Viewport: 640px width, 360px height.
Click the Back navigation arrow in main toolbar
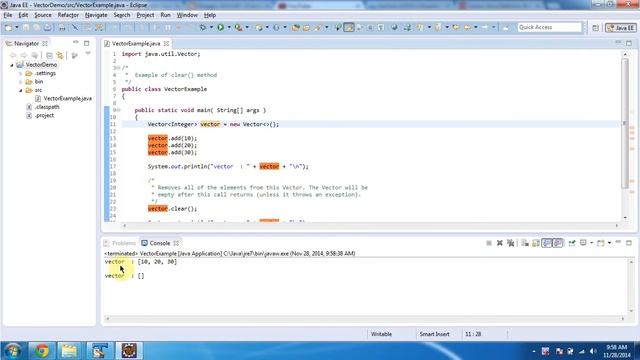tap(467, 27)
